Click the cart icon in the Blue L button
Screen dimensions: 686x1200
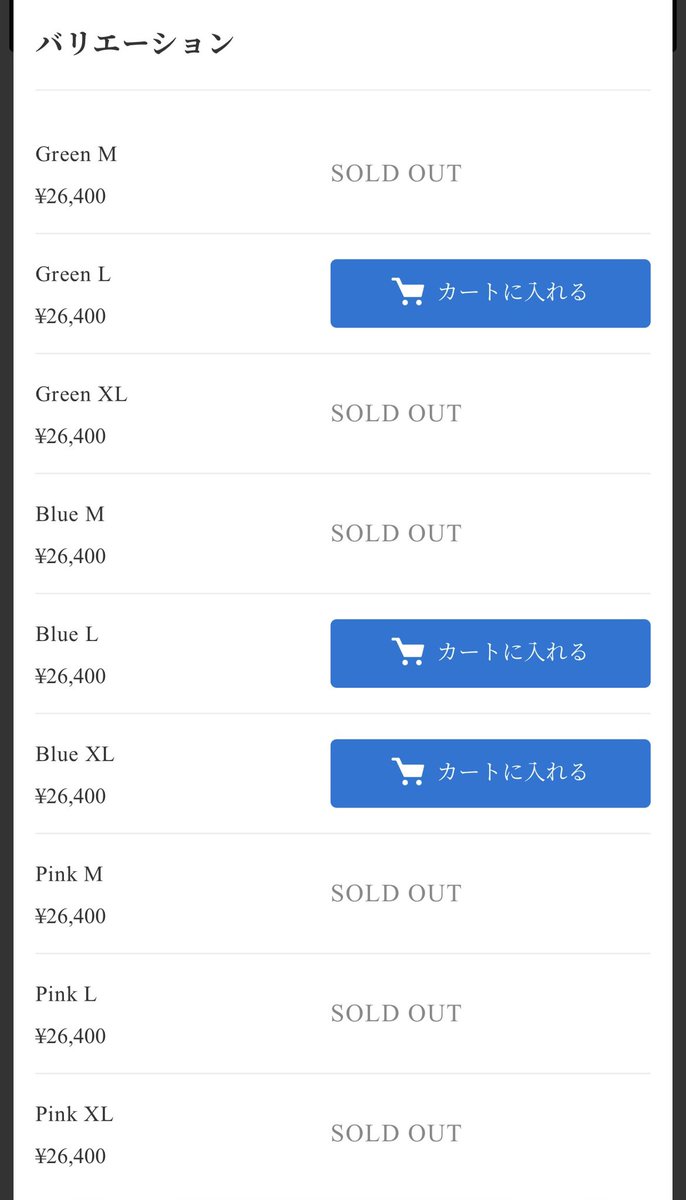[408, 652]
